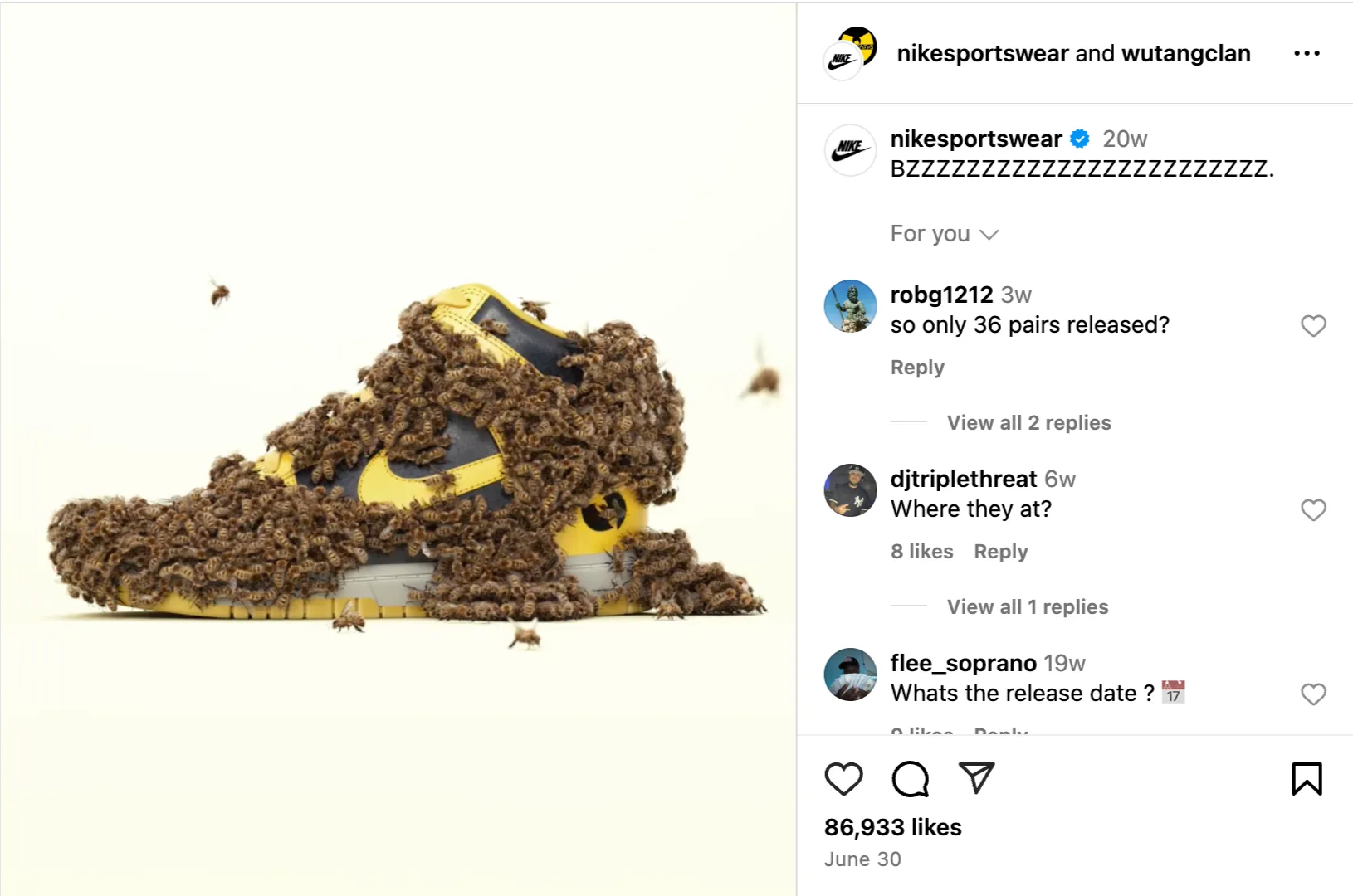1353x896 pixels.
Task: Open the wutangclan profile link in header
Action: click(1185, 53)
